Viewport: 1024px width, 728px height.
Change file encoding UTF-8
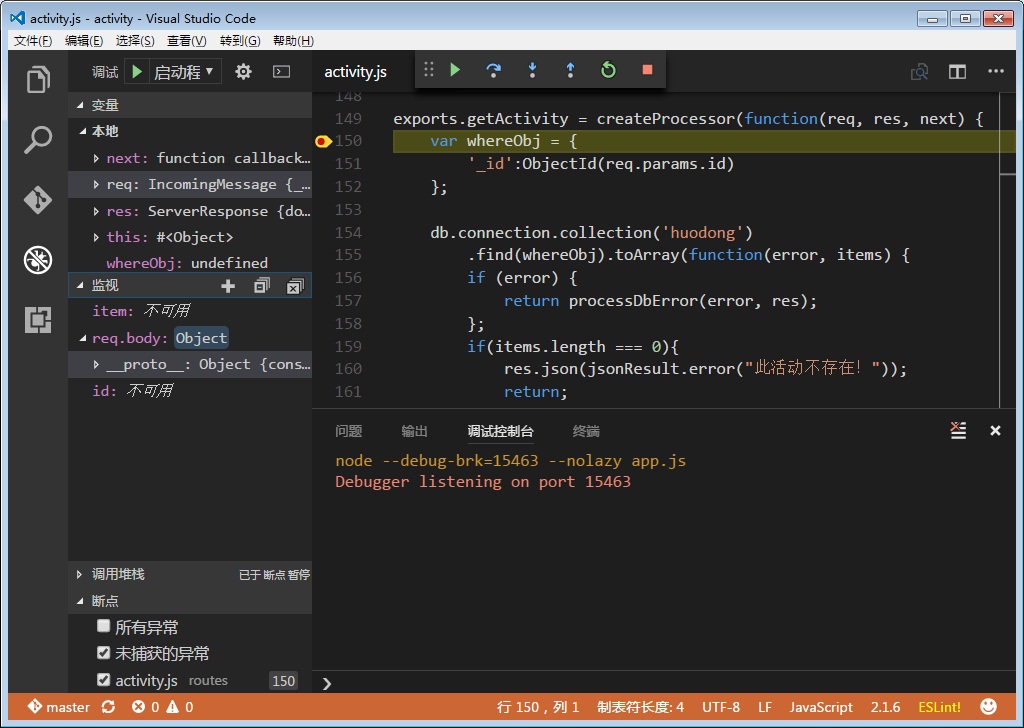coord(720,707)
